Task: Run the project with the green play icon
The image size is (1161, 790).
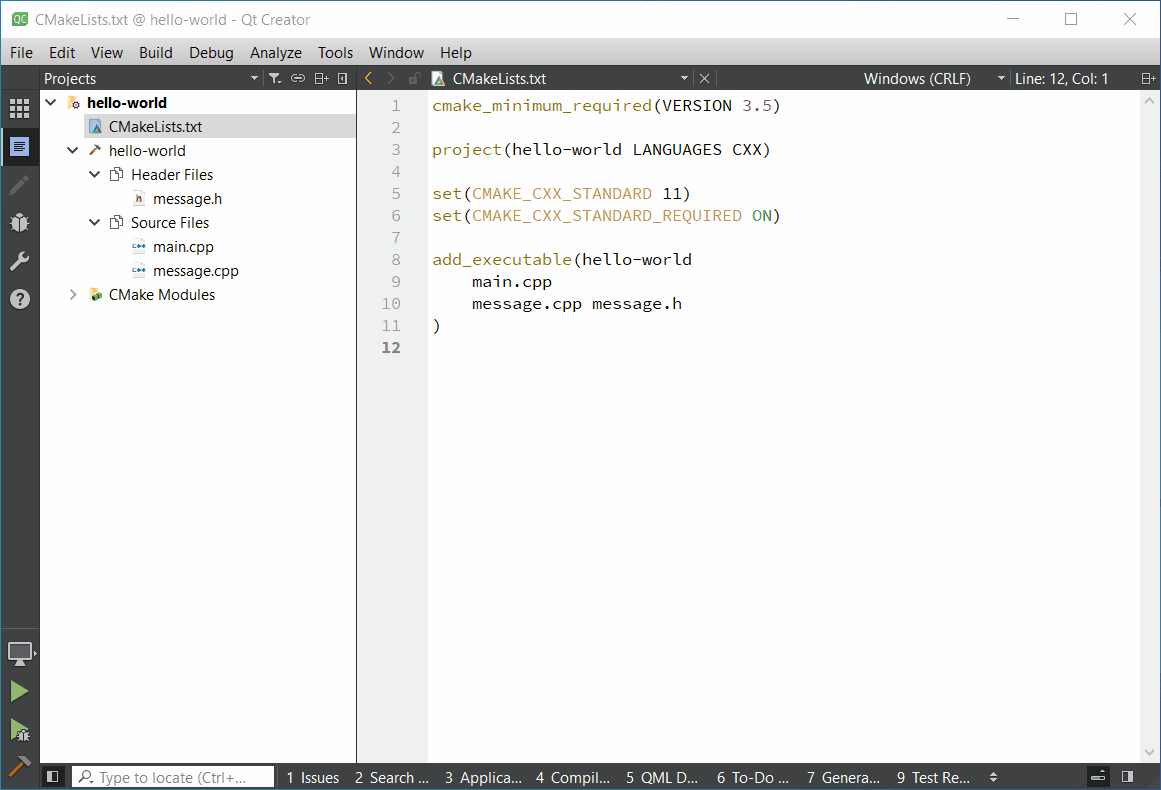Action: (20, 690)
